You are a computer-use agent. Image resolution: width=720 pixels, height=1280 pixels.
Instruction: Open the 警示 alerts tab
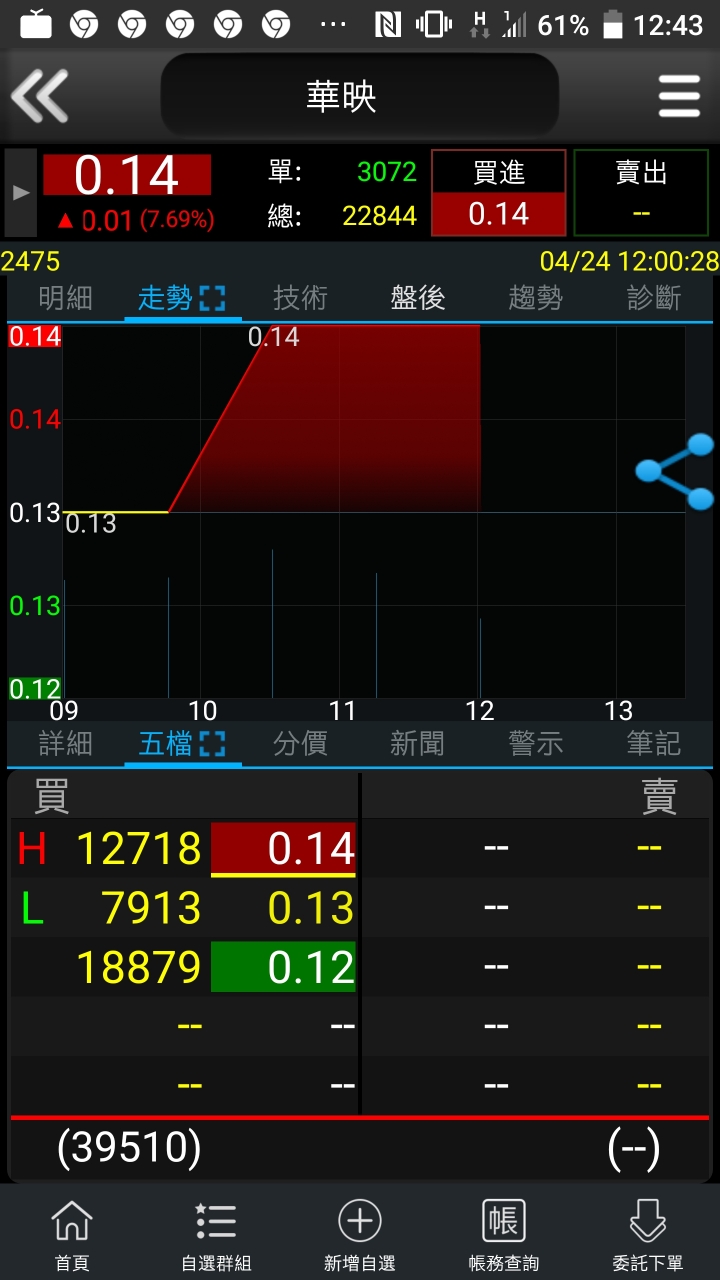536,744
